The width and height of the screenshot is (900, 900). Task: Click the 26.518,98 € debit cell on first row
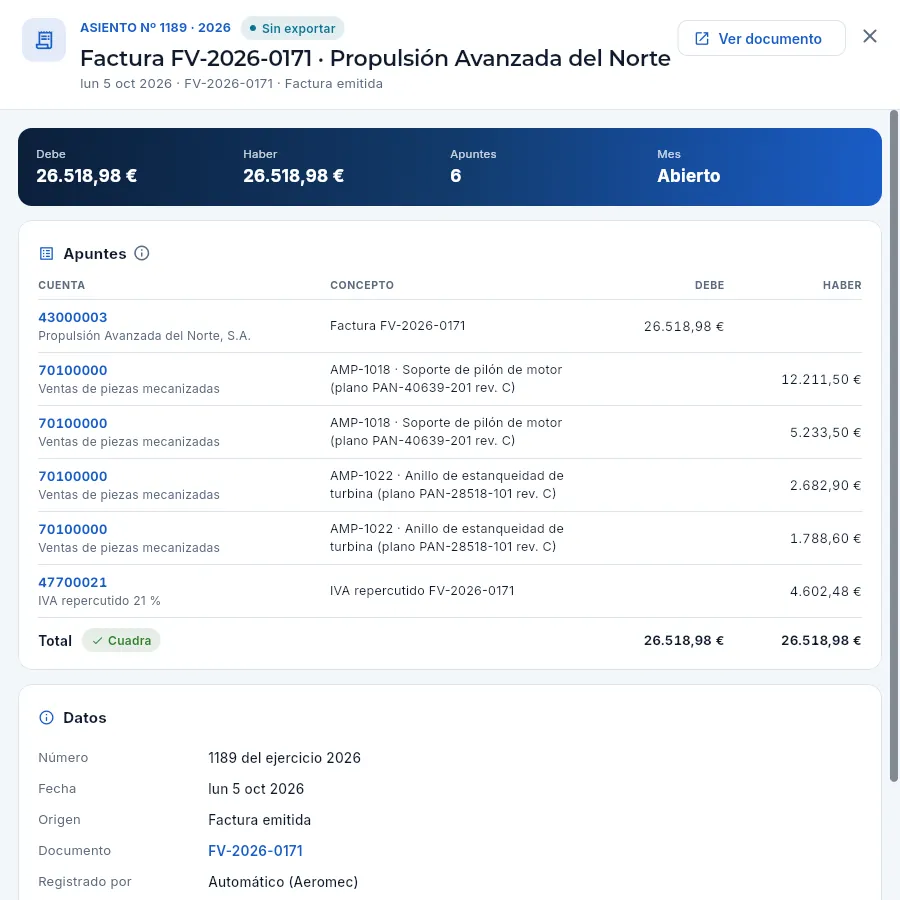pyautogui.click(x=684, y=327)
